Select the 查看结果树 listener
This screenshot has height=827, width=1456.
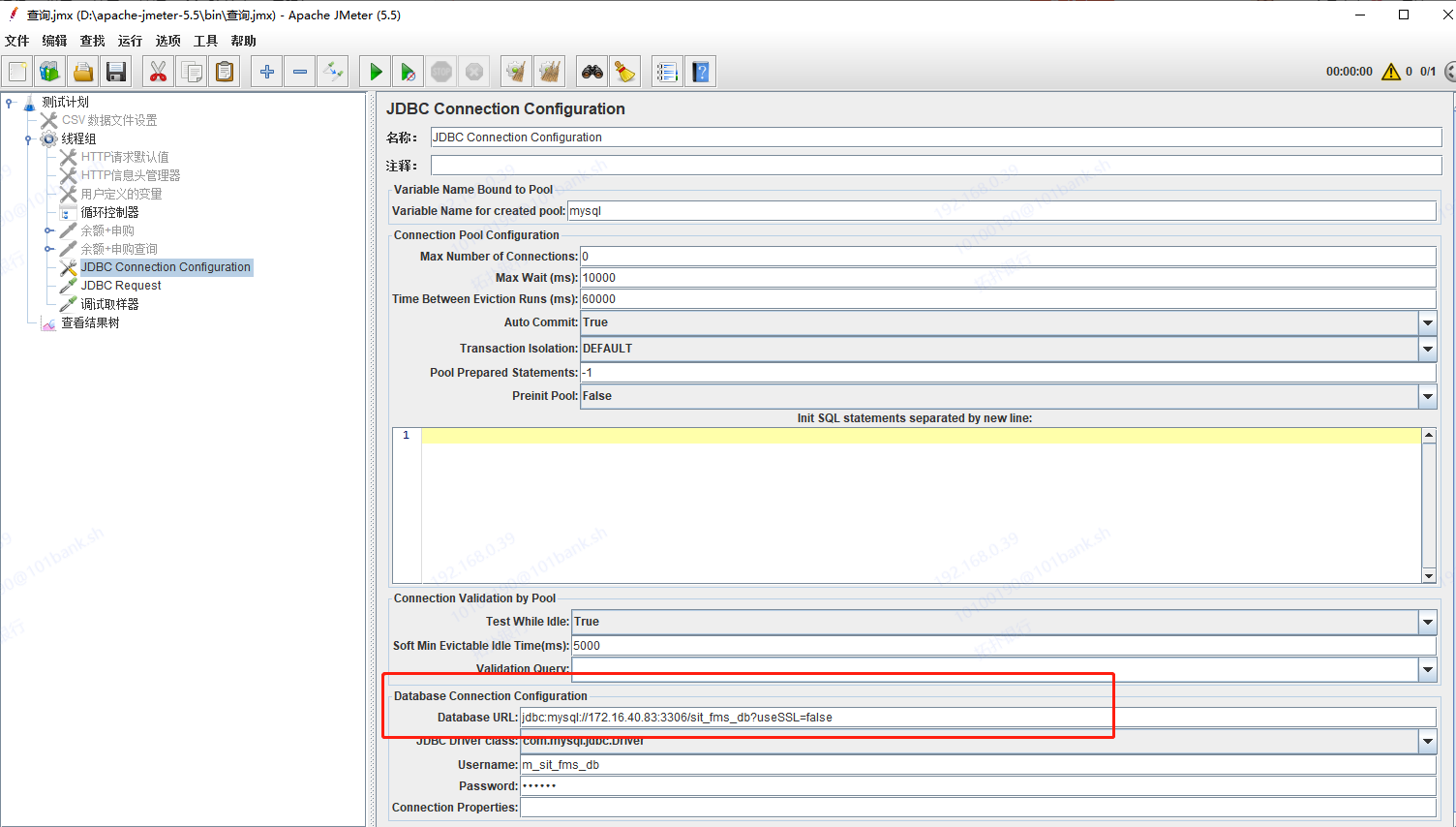[x=90, y=322]
